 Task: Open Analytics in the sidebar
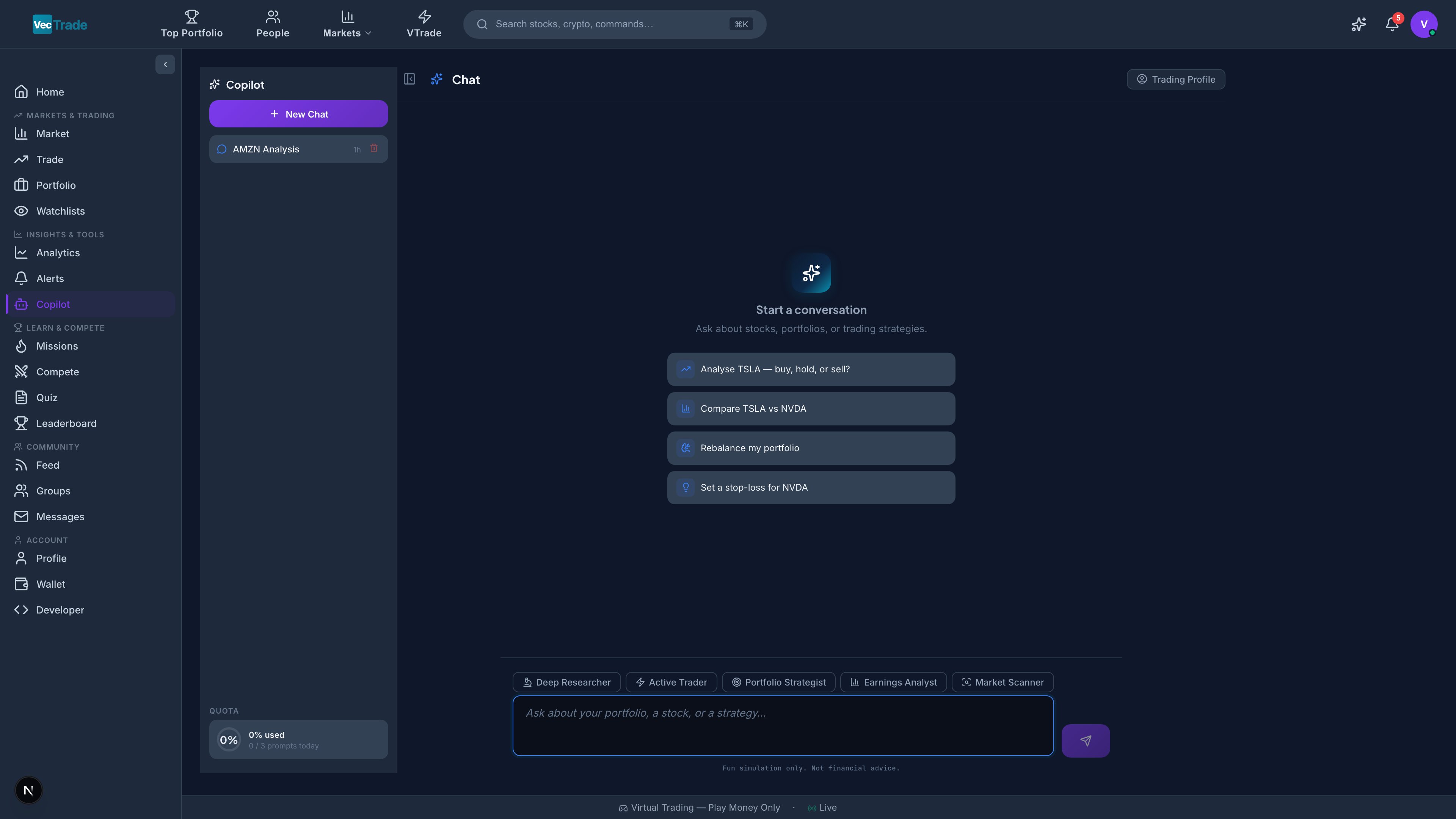pos(91,253)
